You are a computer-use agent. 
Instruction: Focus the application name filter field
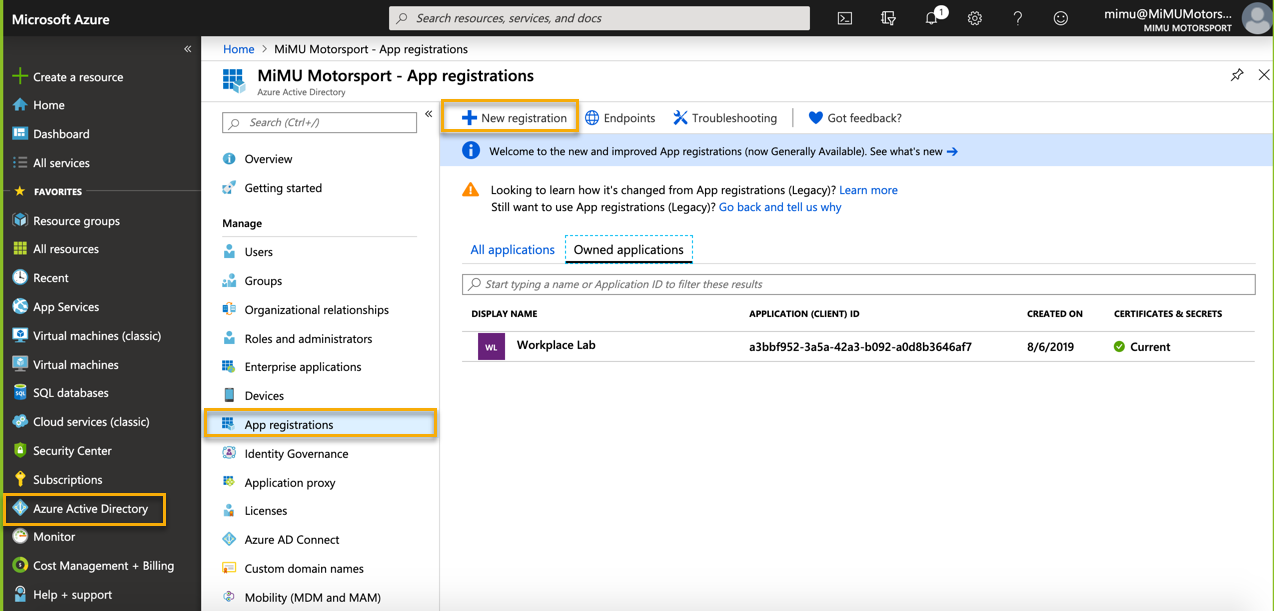[x=858, y=284]
